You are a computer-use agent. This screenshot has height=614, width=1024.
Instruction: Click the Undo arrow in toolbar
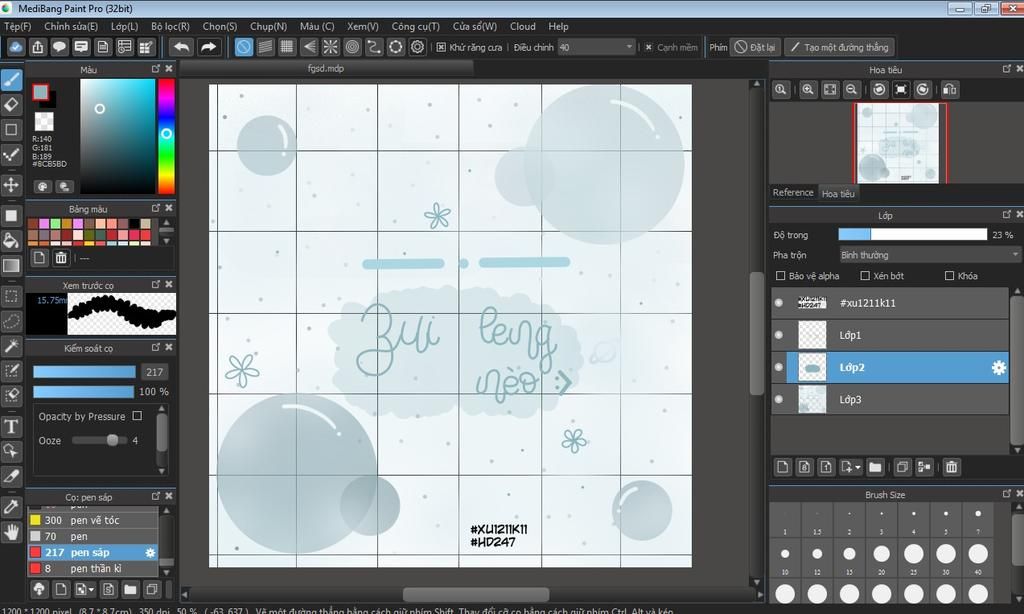pyautogui.click(x=182, y=47)
